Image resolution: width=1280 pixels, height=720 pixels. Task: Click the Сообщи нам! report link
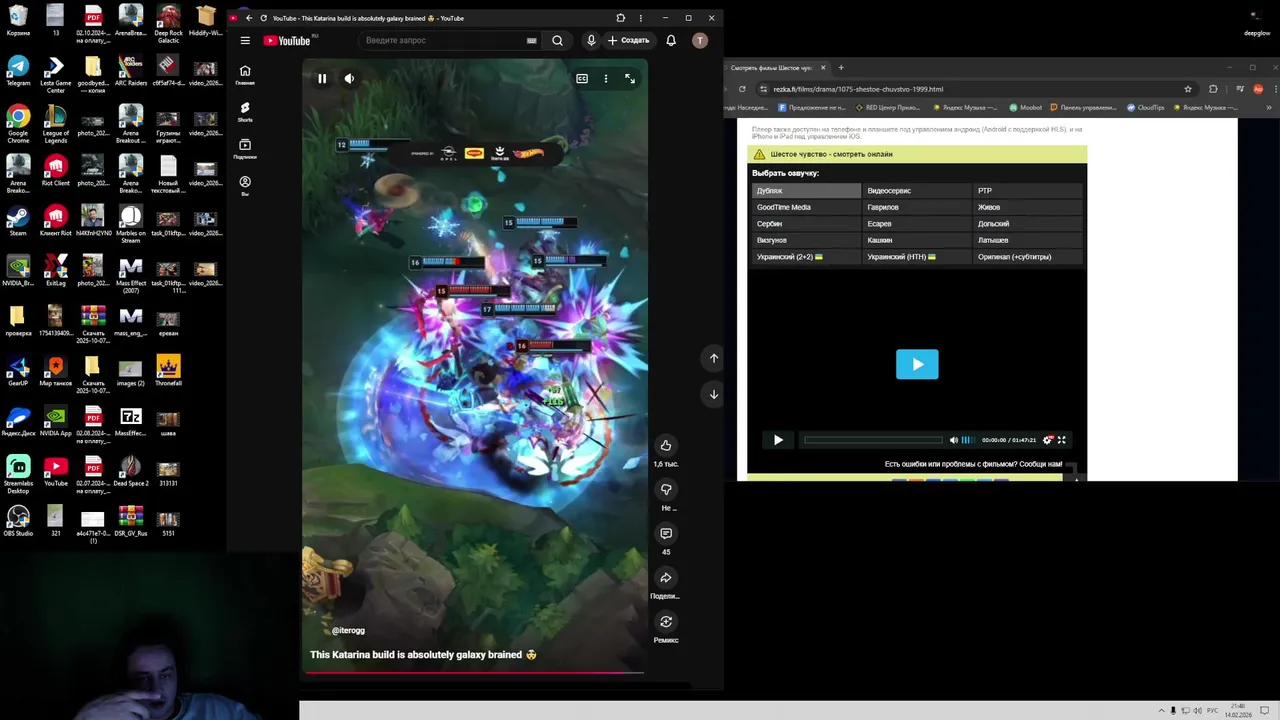[1040, 464]
